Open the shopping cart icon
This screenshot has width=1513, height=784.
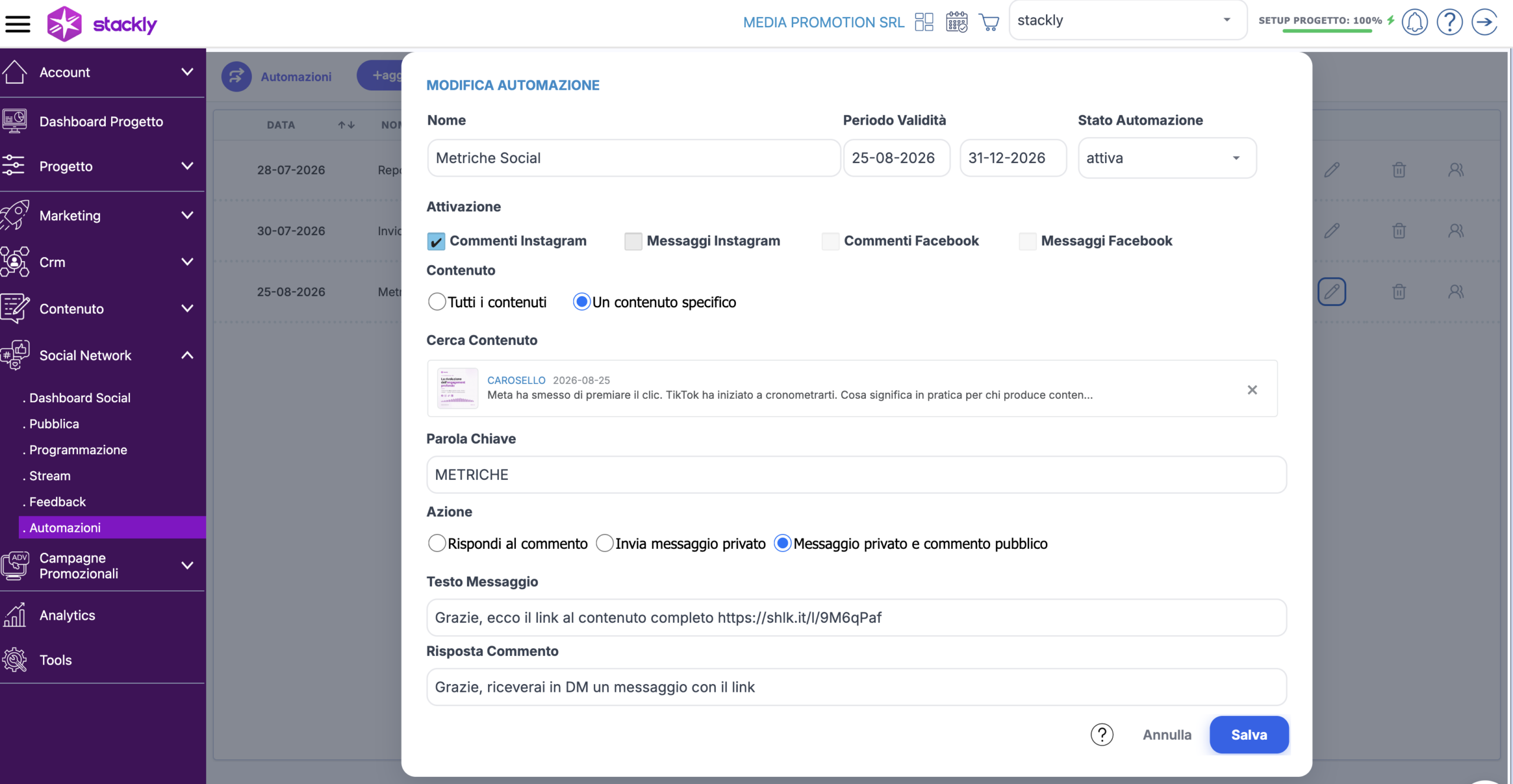(989, 22)
